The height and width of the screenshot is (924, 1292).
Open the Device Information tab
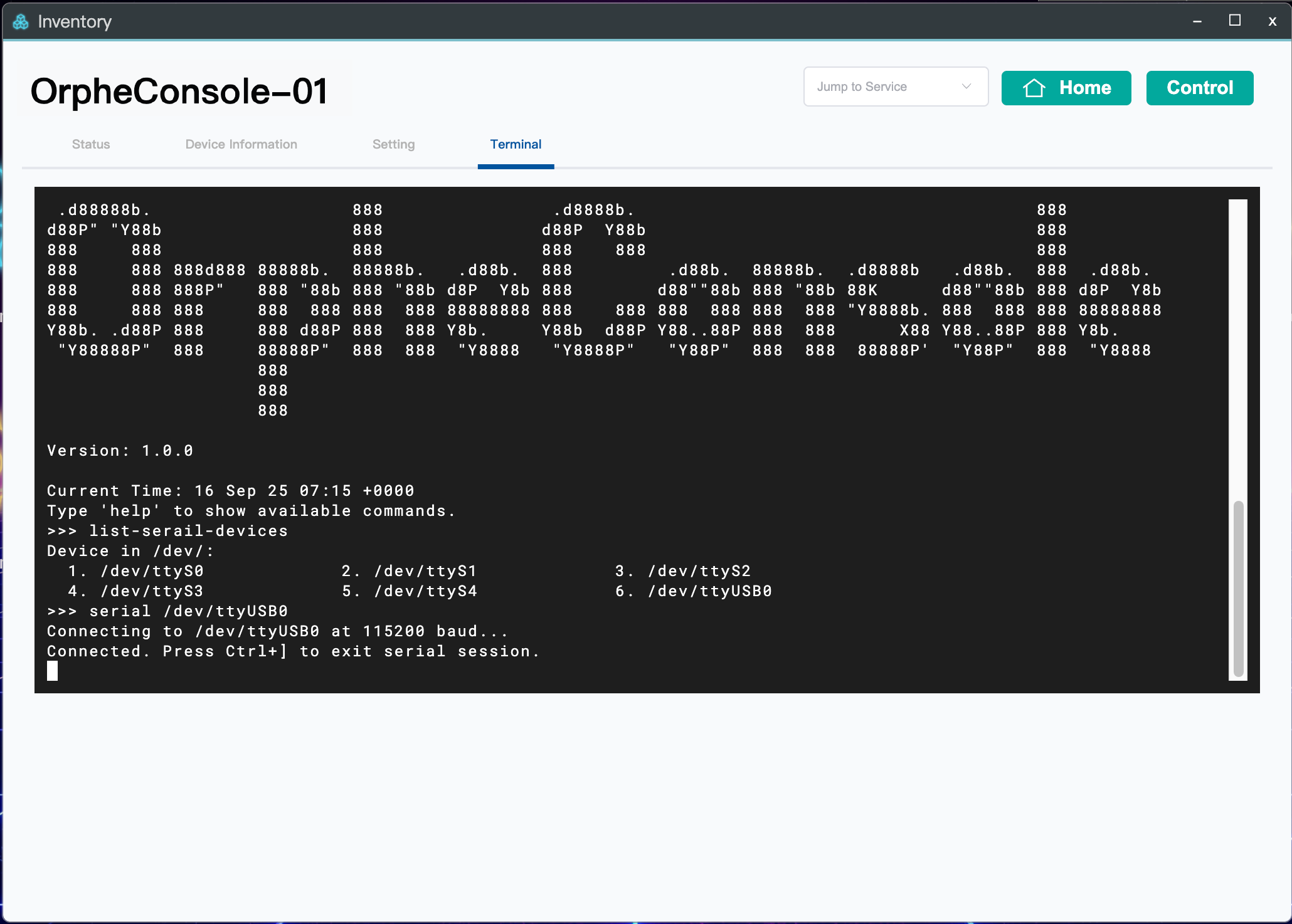(x=241, y=144)
